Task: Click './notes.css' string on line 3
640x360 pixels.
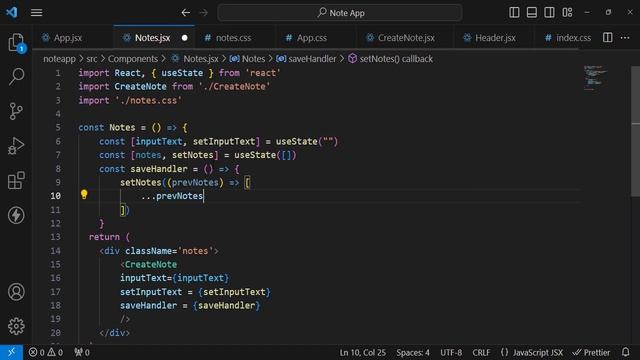Action: click(x=149, y=100)
